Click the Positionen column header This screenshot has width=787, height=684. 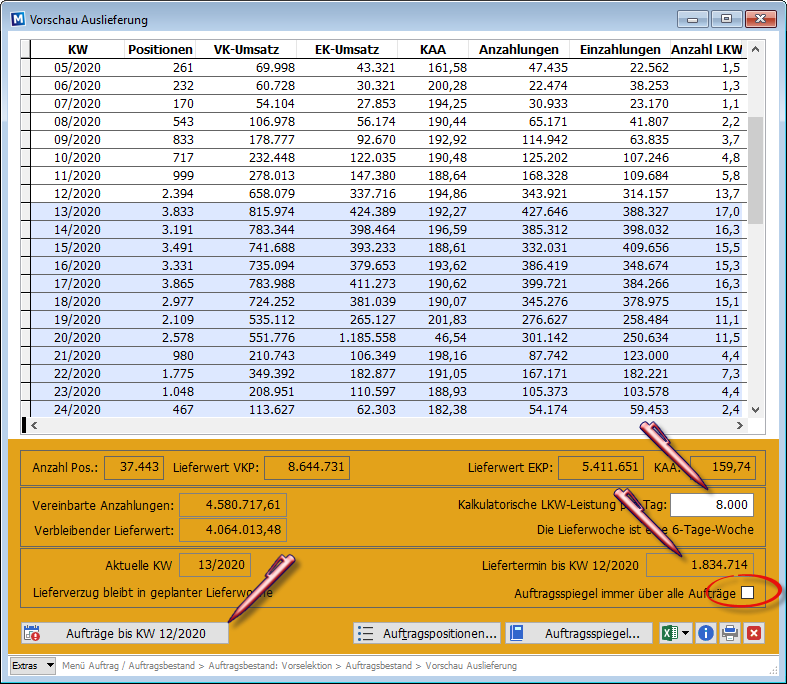pos(160,50)
